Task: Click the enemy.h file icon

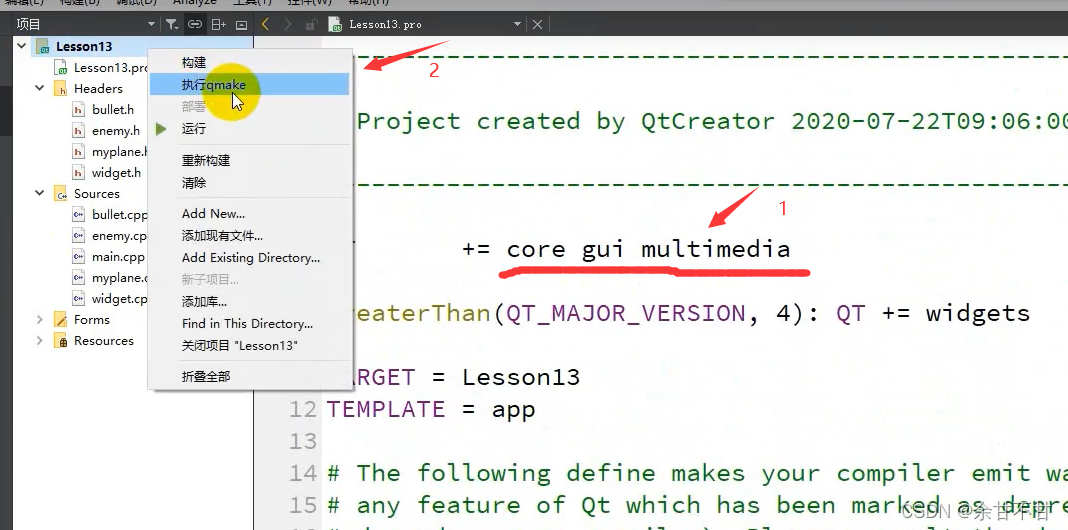Action: pyautogui.click(x=79, y=131)
